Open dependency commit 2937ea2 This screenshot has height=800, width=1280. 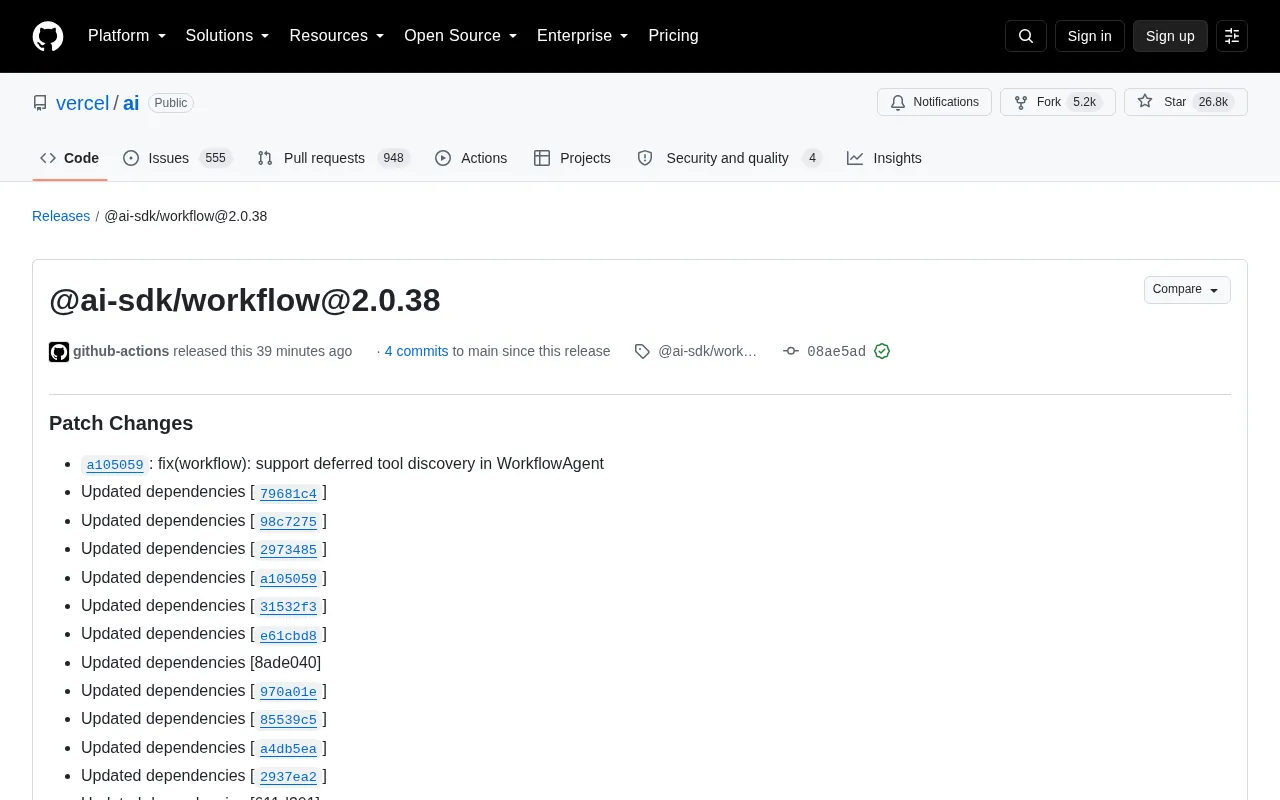click(288, 776)
